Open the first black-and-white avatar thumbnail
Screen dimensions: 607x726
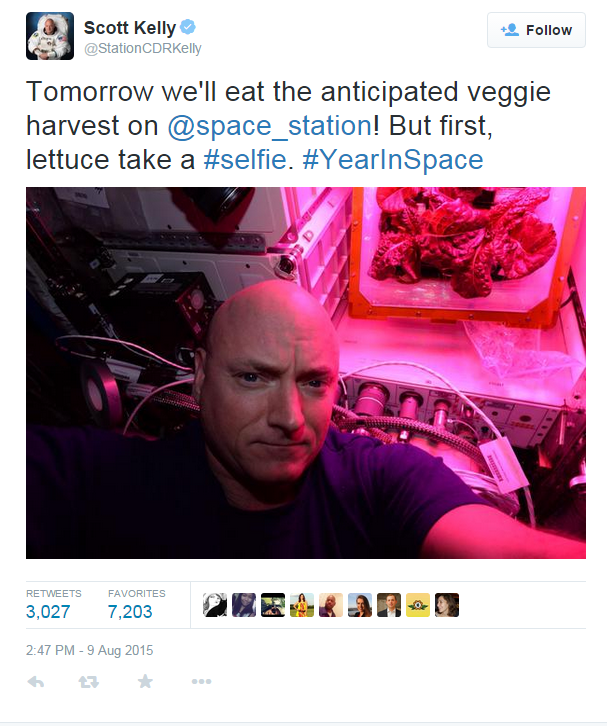[x=215, y=605]
